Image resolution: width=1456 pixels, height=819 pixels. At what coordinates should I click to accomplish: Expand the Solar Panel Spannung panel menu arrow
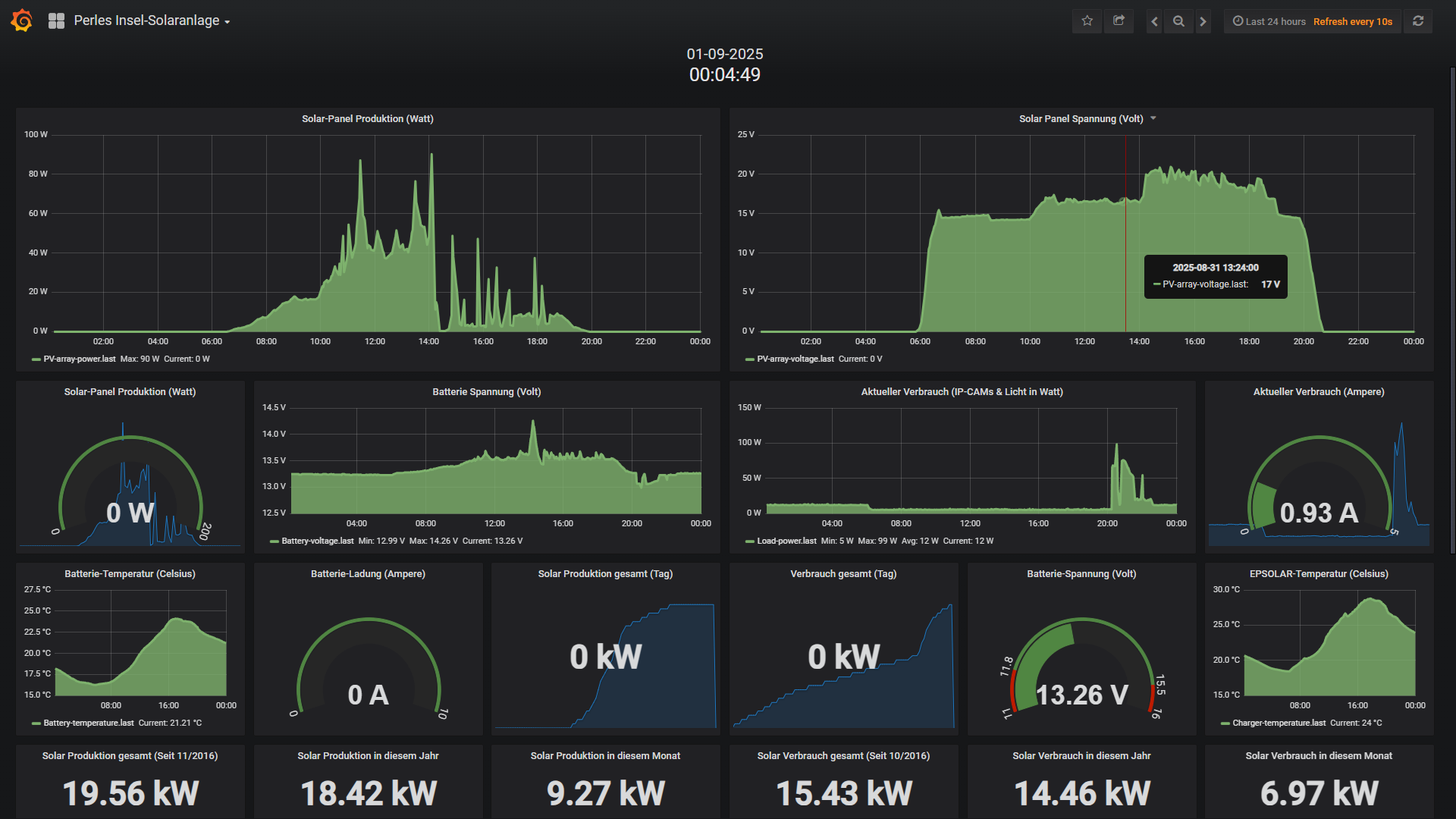pyautogui.click(x=1153, y=118)
